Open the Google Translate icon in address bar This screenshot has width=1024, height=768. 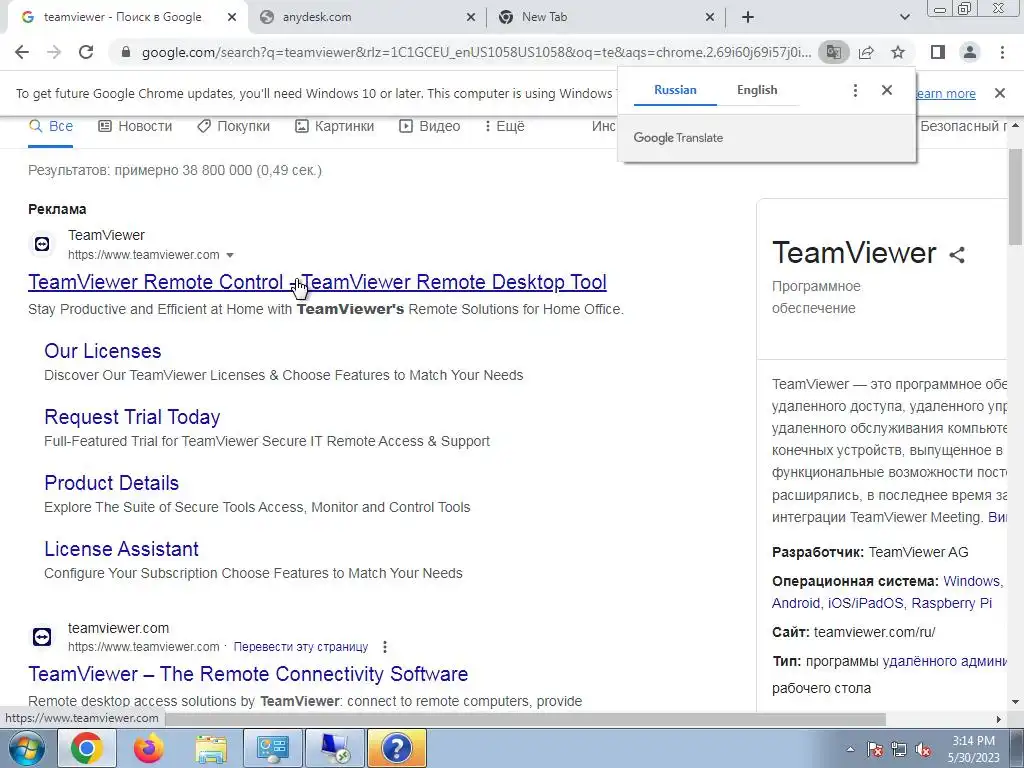[x=834, y=52]
